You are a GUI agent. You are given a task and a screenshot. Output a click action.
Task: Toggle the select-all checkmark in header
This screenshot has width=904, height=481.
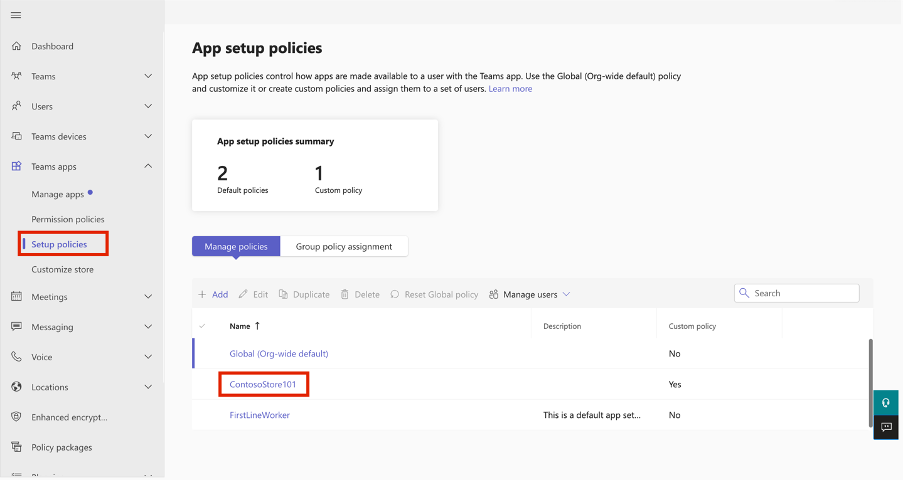(x=202, y=326)
